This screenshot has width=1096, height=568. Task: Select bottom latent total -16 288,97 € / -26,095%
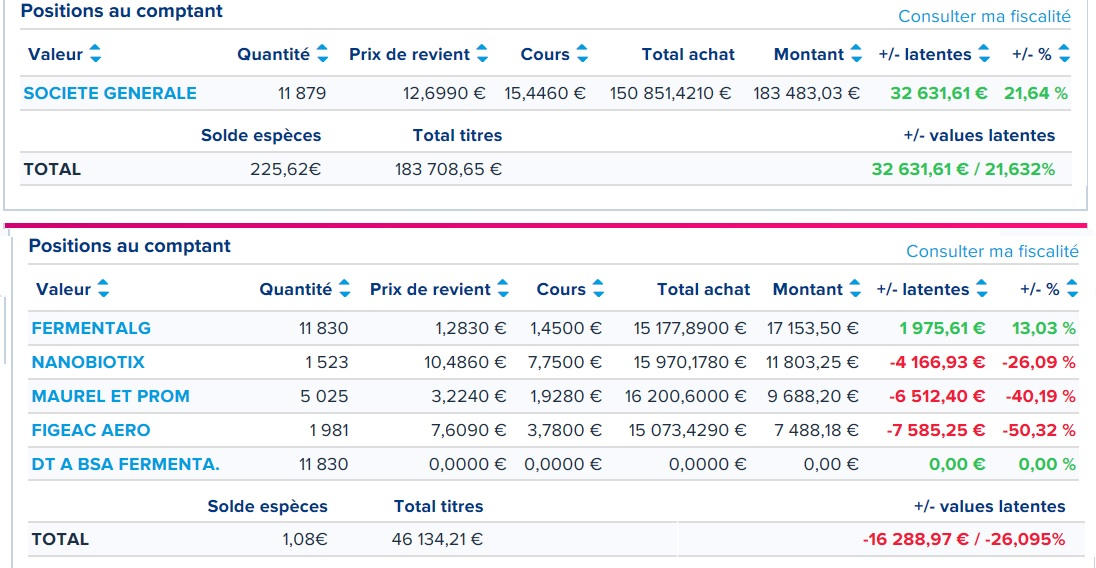964,539
